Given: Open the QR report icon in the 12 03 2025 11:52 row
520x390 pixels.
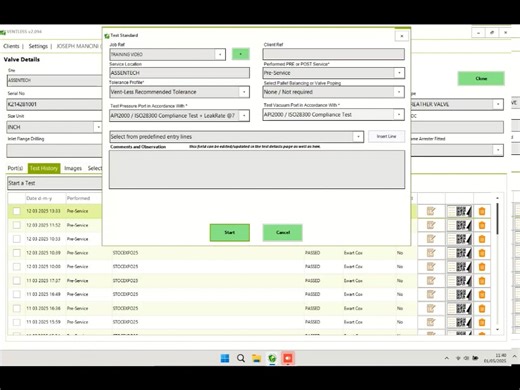Looking at the screenshot, I should (460, 225).
